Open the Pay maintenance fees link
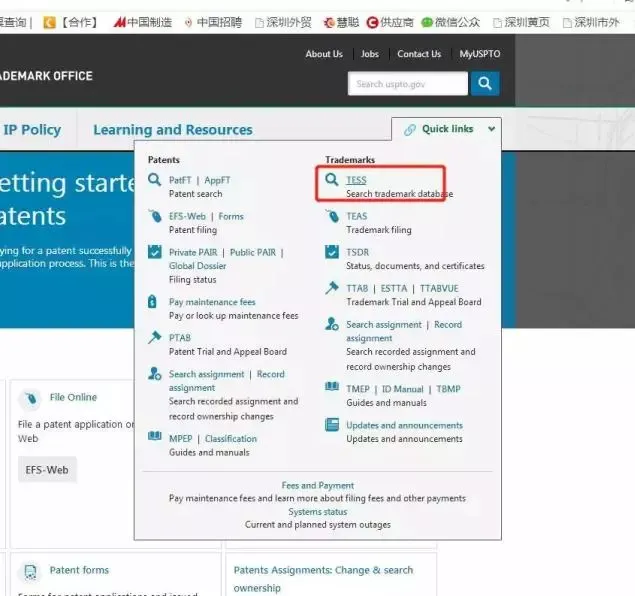 [212, 302]
